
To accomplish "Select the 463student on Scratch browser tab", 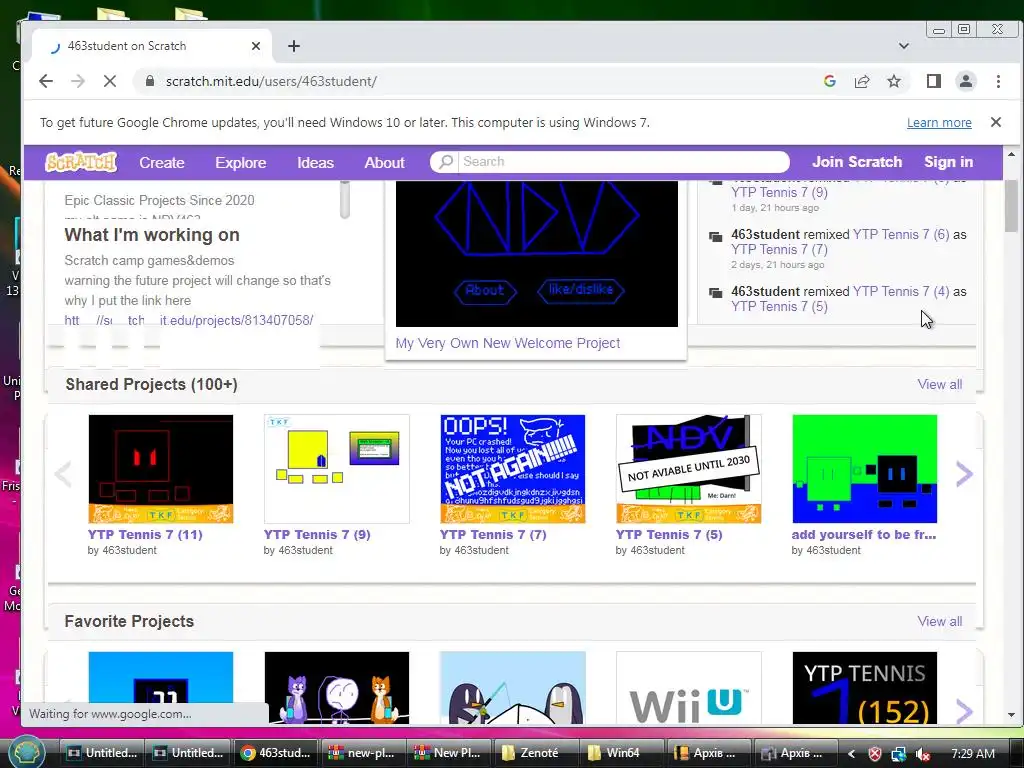I will (x=153, y=46).
